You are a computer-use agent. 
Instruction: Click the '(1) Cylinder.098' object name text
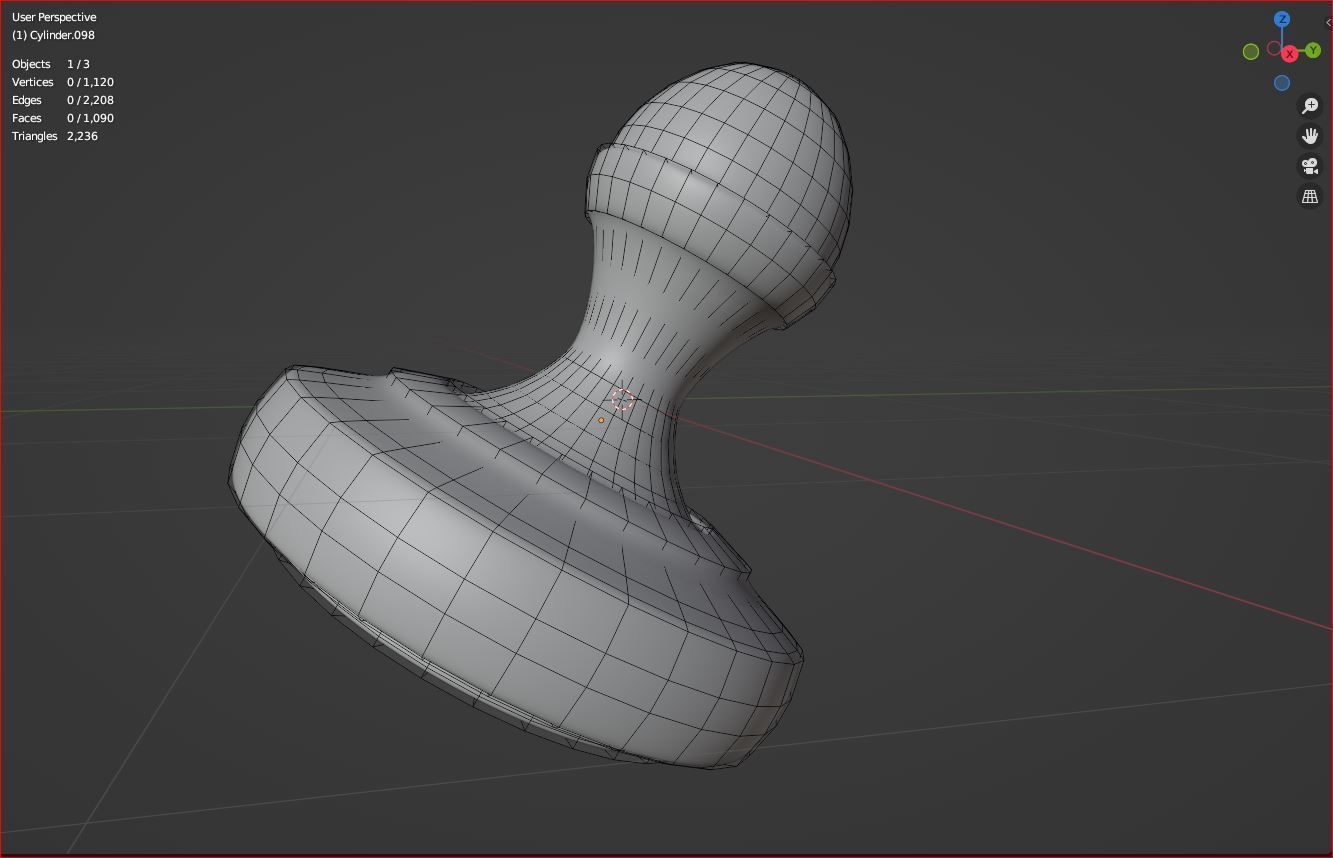[x=53, y=35]
